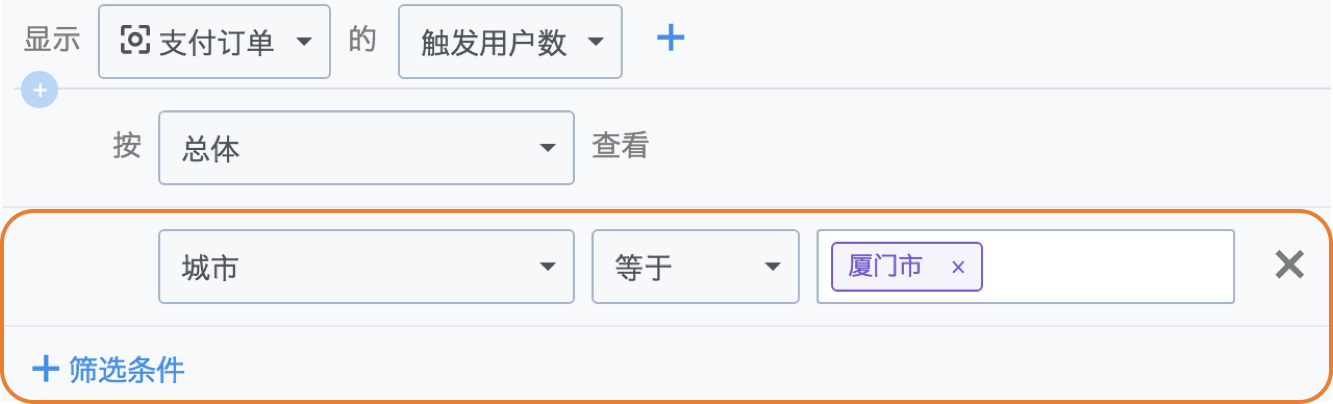Screen dimensions: 1333x404
Task: Click the caret arrow in the 支付订单 box
Action: point(305,42)
